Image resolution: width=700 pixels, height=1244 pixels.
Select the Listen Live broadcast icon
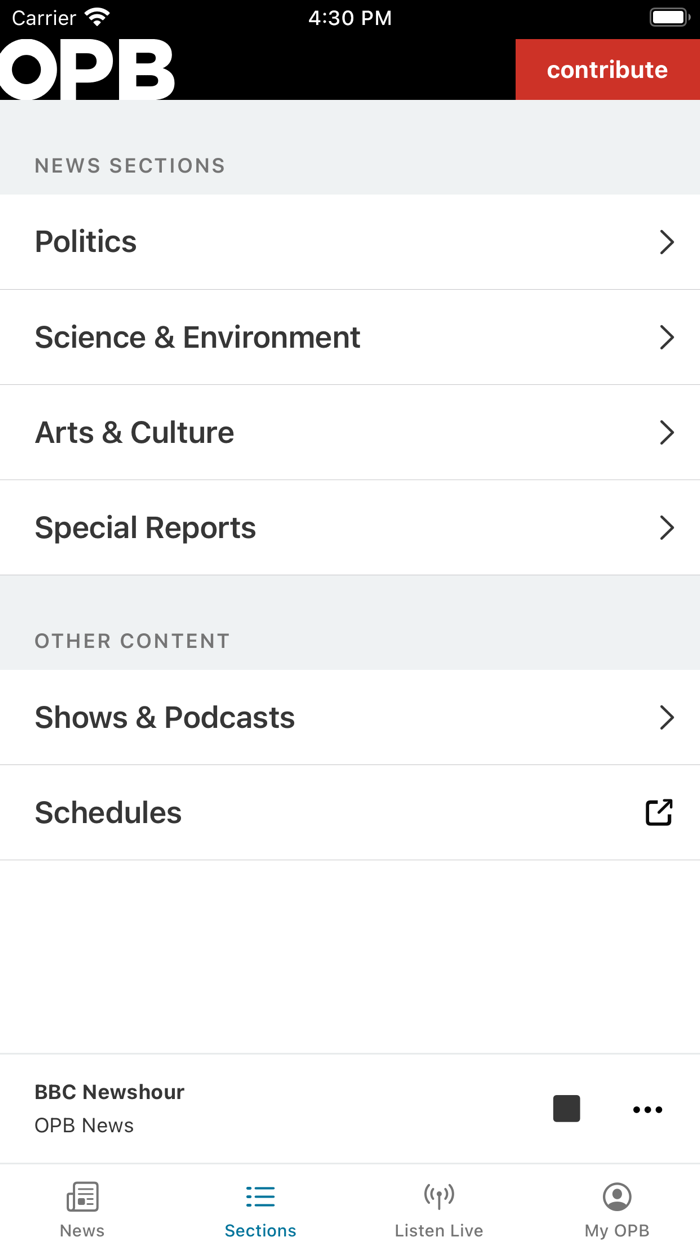[438, 1196]
